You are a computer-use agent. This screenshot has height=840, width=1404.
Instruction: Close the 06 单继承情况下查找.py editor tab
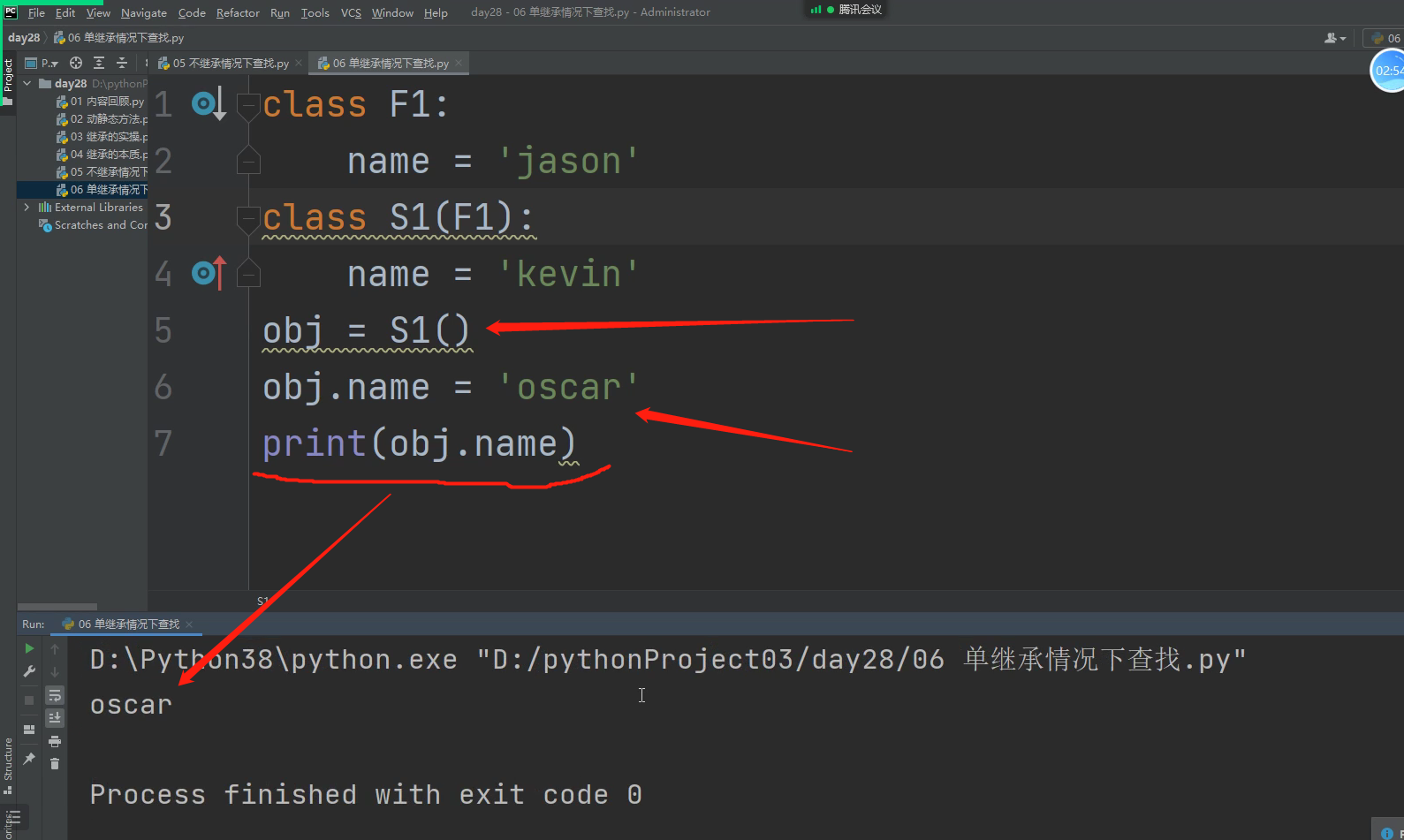tap(459, 64)
